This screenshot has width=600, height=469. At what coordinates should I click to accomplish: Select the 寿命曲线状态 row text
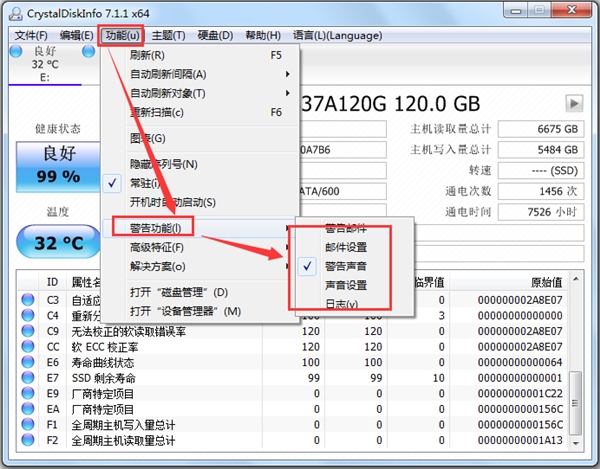click(103, 363)
